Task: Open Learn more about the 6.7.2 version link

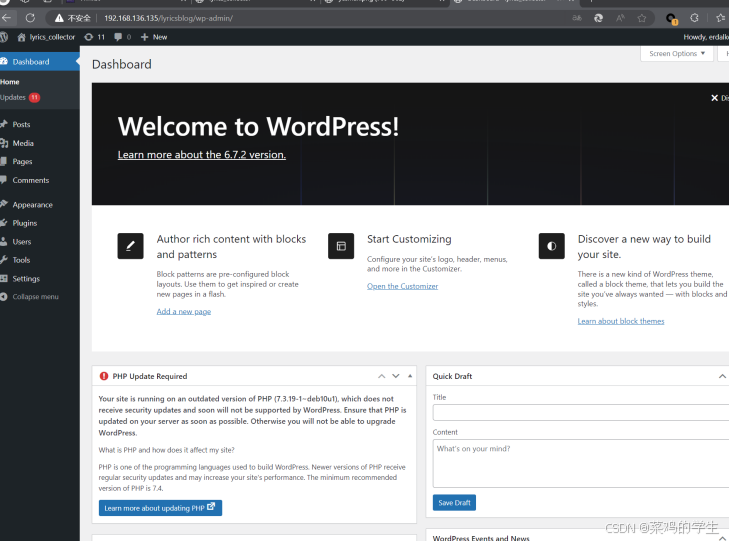Action: coord(202,155)
